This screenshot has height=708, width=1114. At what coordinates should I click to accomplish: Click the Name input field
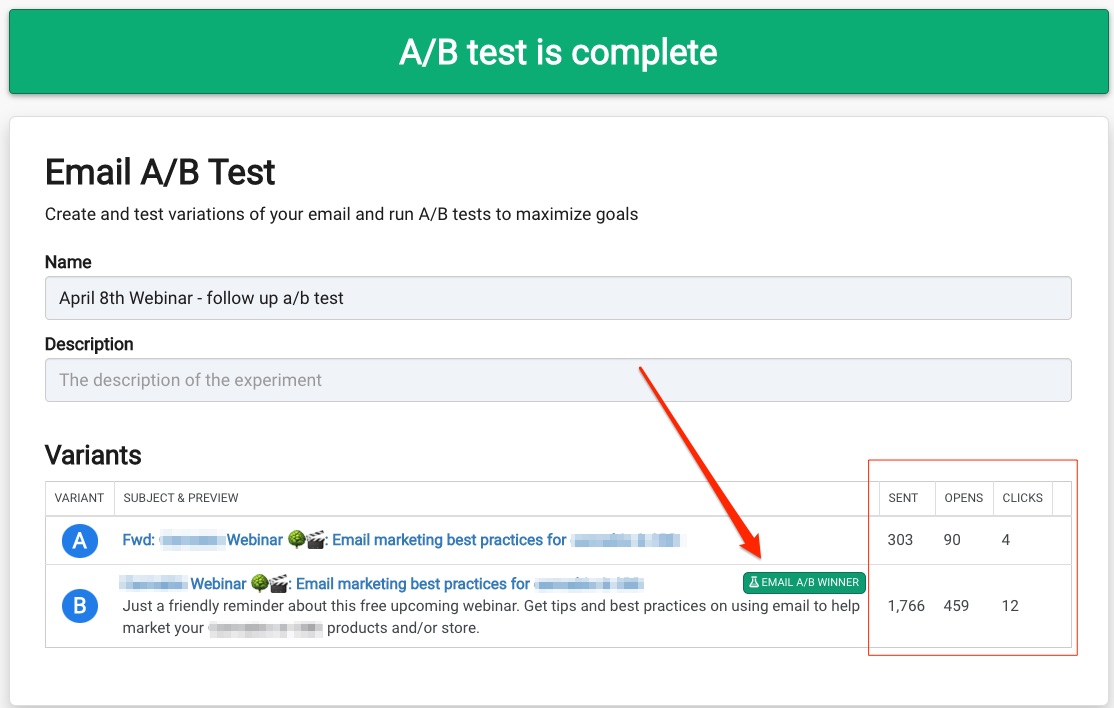[x=558, y=298]
